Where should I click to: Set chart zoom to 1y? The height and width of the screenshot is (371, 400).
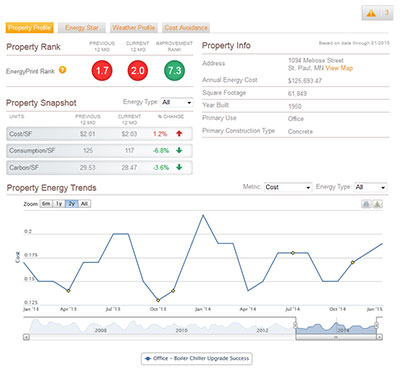(59, 204)
